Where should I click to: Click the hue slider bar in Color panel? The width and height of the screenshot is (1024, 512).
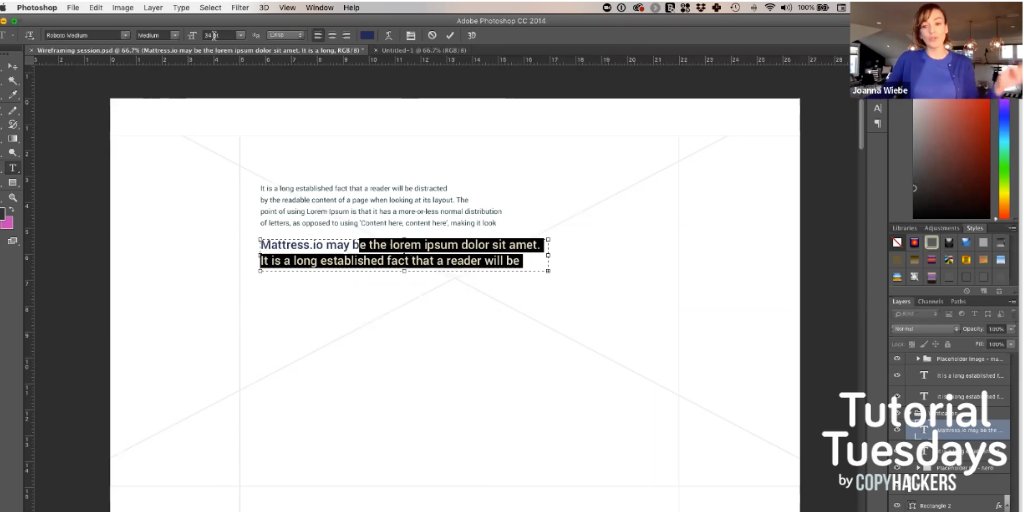click(x=1004, y=160)
